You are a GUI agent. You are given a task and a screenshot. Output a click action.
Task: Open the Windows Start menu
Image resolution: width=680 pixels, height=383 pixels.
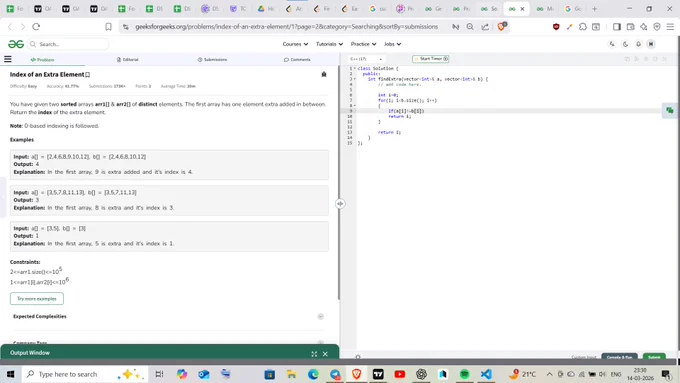[10, 374]
